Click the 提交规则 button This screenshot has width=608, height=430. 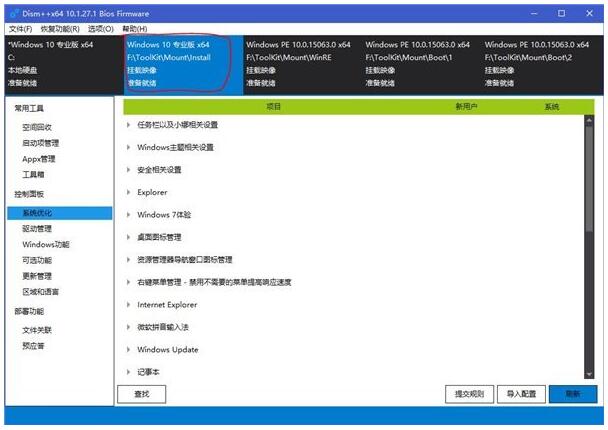pos(469,394)
